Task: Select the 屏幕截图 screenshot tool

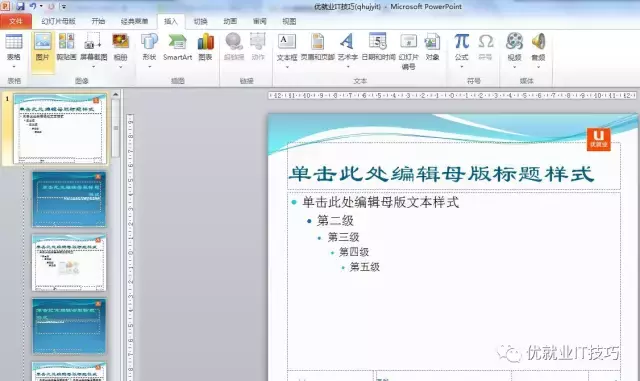Action: pos(93,42)
